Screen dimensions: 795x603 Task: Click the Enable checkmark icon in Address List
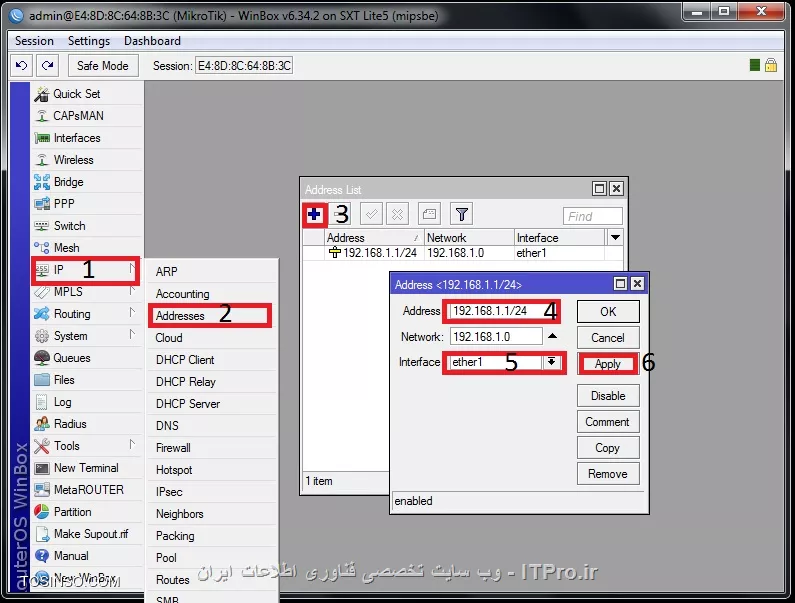coord(371,215)
